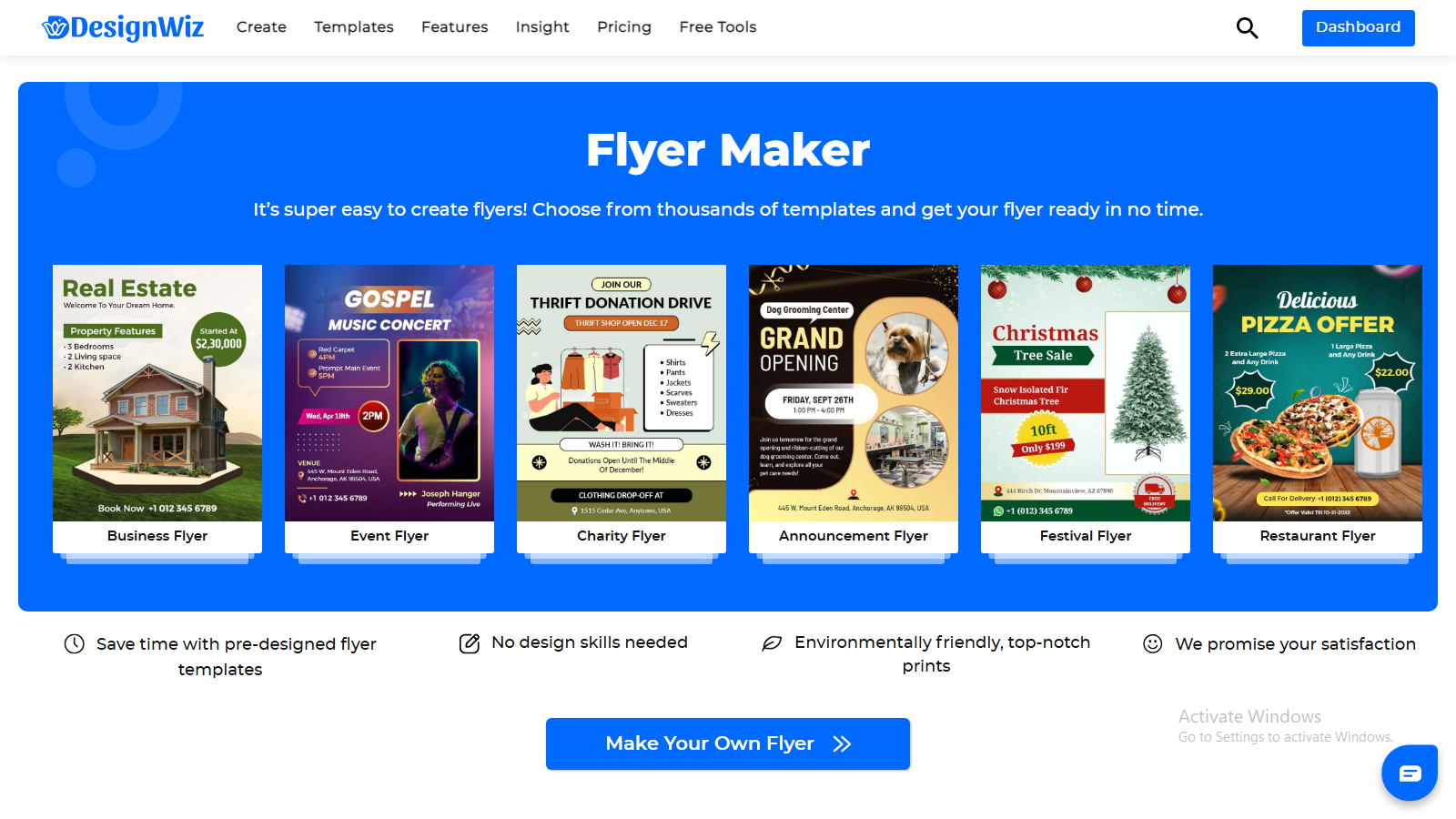Screen dimensions: 1456x819
Task: Click the double chevron arrow on Make Your Own Flyer
Action: [x=843, y=744]
